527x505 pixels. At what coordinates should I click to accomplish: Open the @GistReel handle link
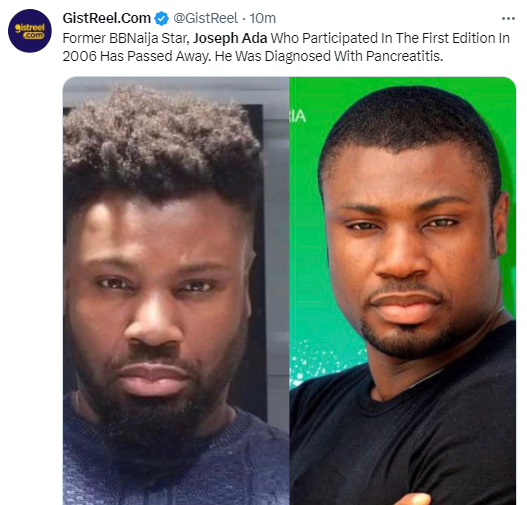[x=205, y=18]
